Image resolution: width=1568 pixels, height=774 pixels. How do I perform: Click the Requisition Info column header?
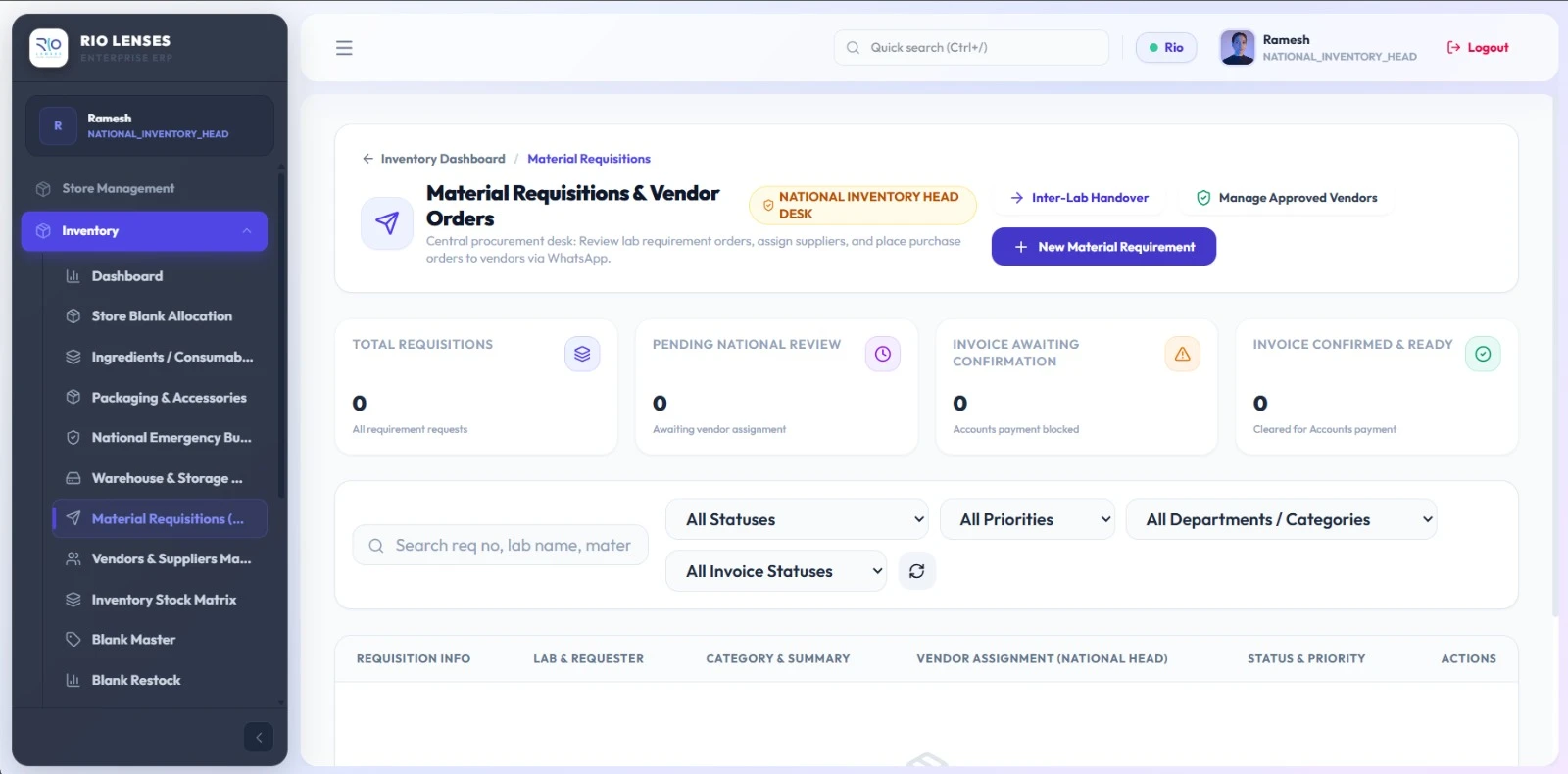point(414,659)
